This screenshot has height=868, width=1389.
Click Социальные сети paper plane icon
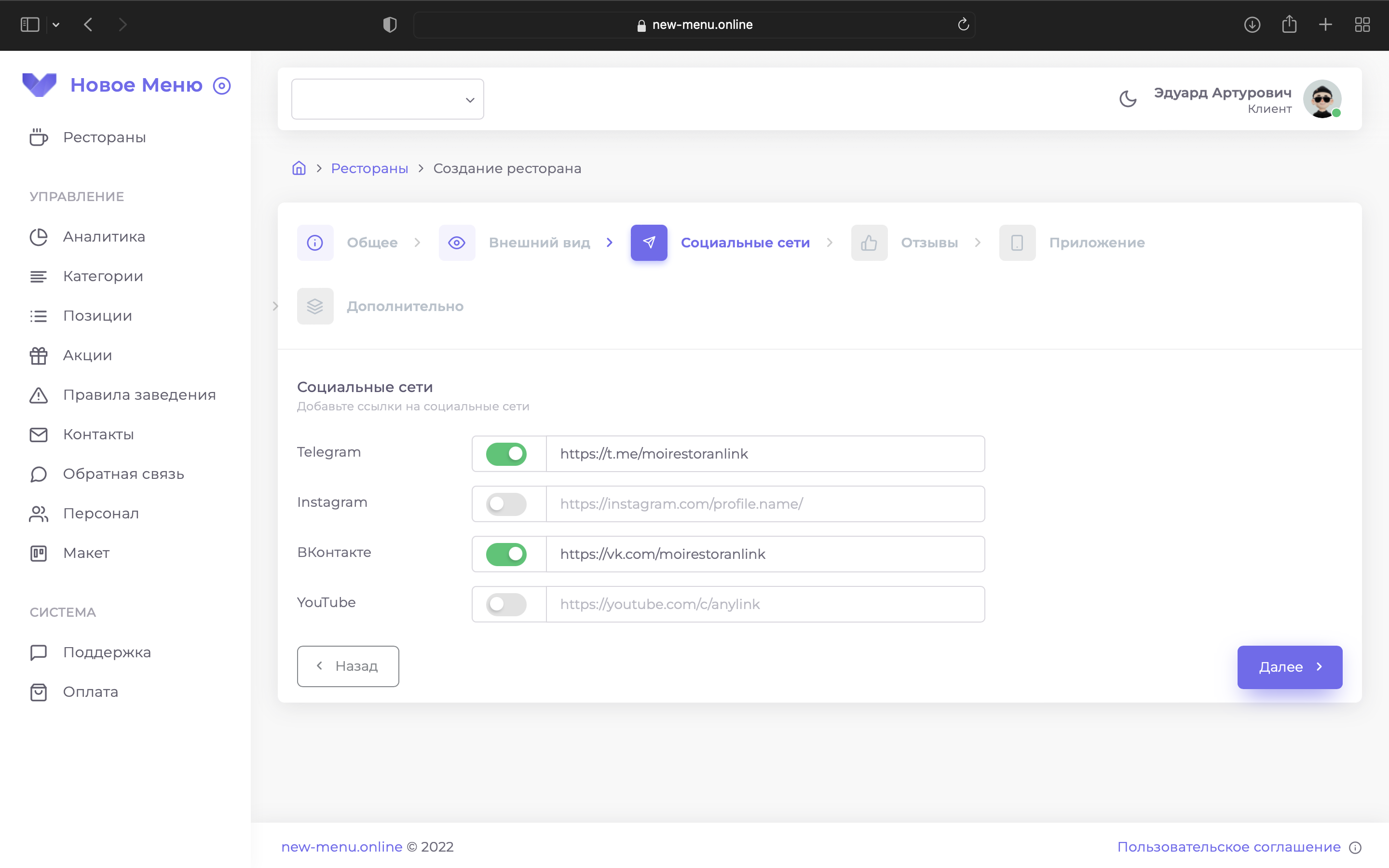pyautogui.click(x=649, y=243)
